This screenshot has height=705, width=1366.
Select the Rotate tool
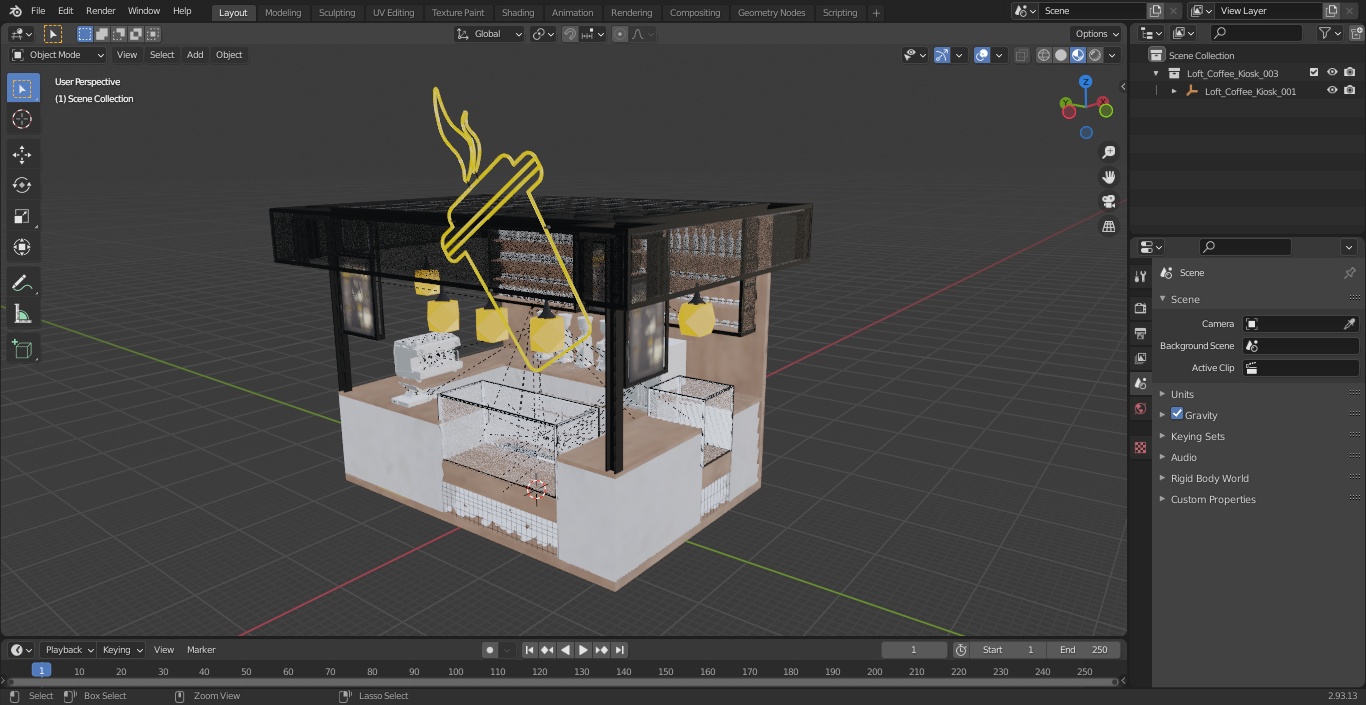coord(22,185)
